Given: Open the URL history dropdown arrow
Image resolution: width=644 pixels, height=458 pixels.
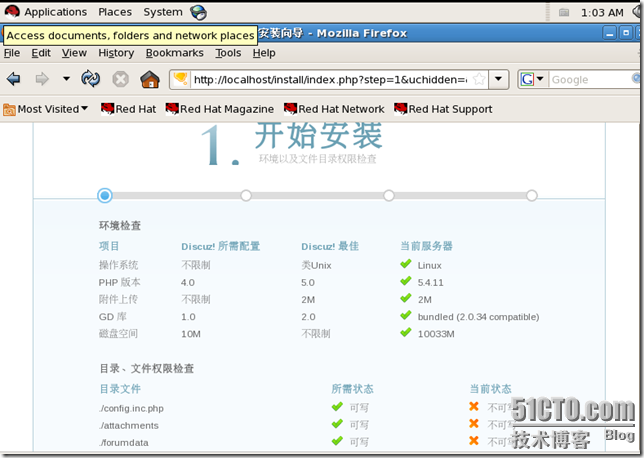Looking at the screenshot, I should (498, 79).
